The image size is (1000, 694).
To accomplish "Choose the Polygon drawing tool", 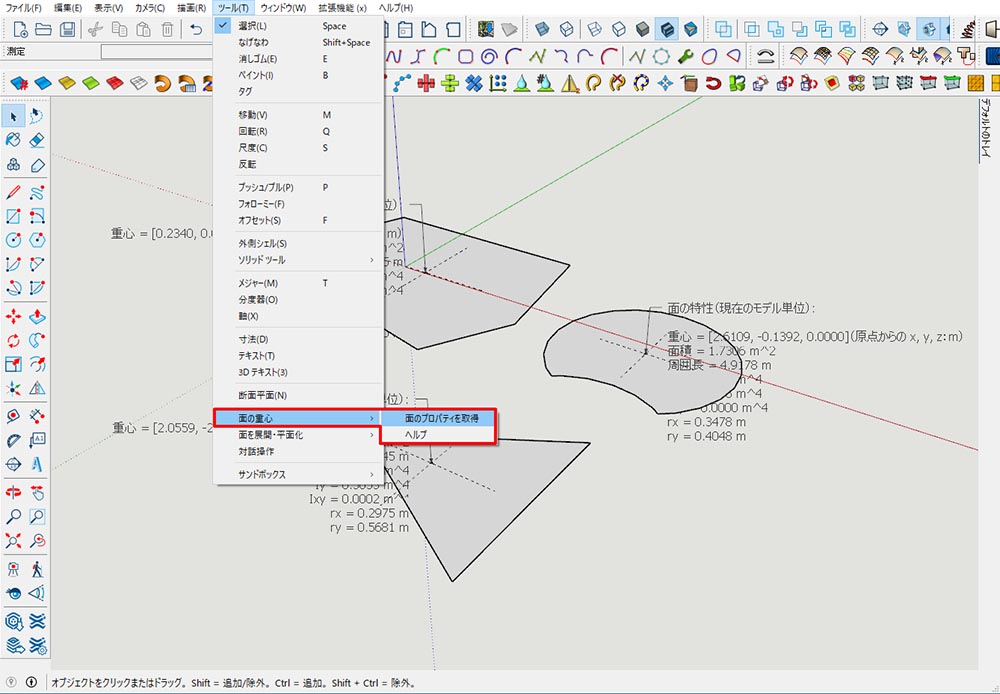I will (37, 240).
